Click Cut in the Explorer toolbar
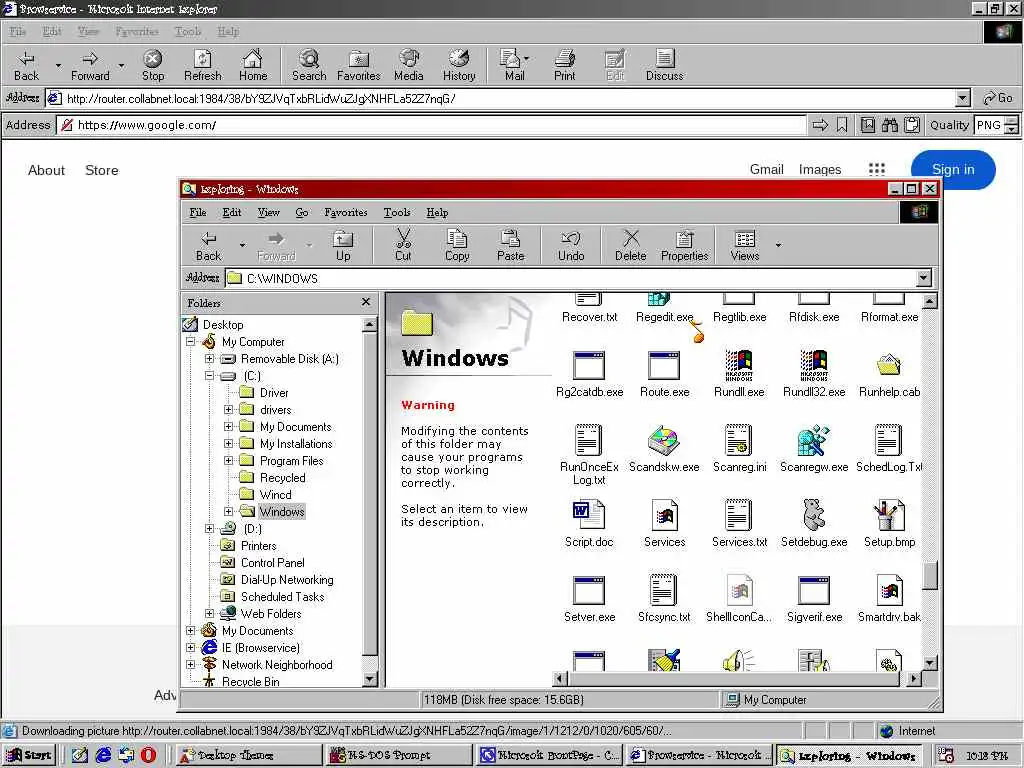Viewport: 1024px width, 768px height. 403,245
